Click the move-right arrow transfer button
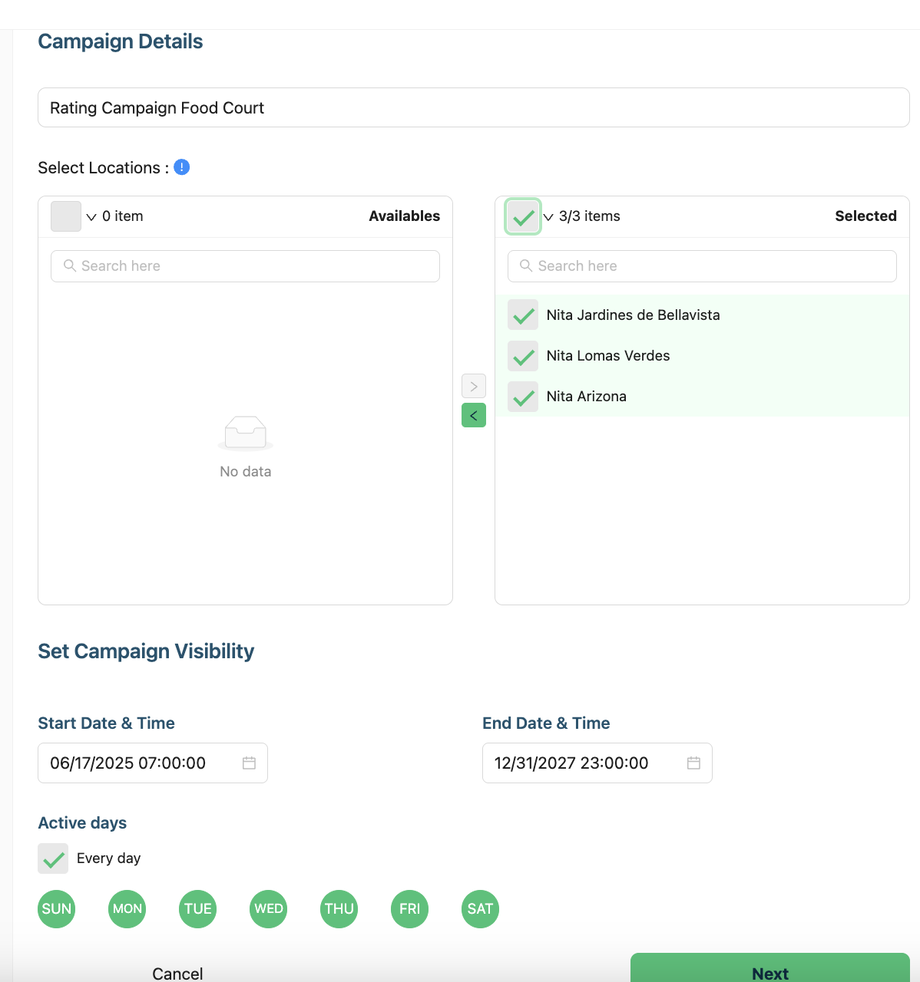 coord(473,386)
